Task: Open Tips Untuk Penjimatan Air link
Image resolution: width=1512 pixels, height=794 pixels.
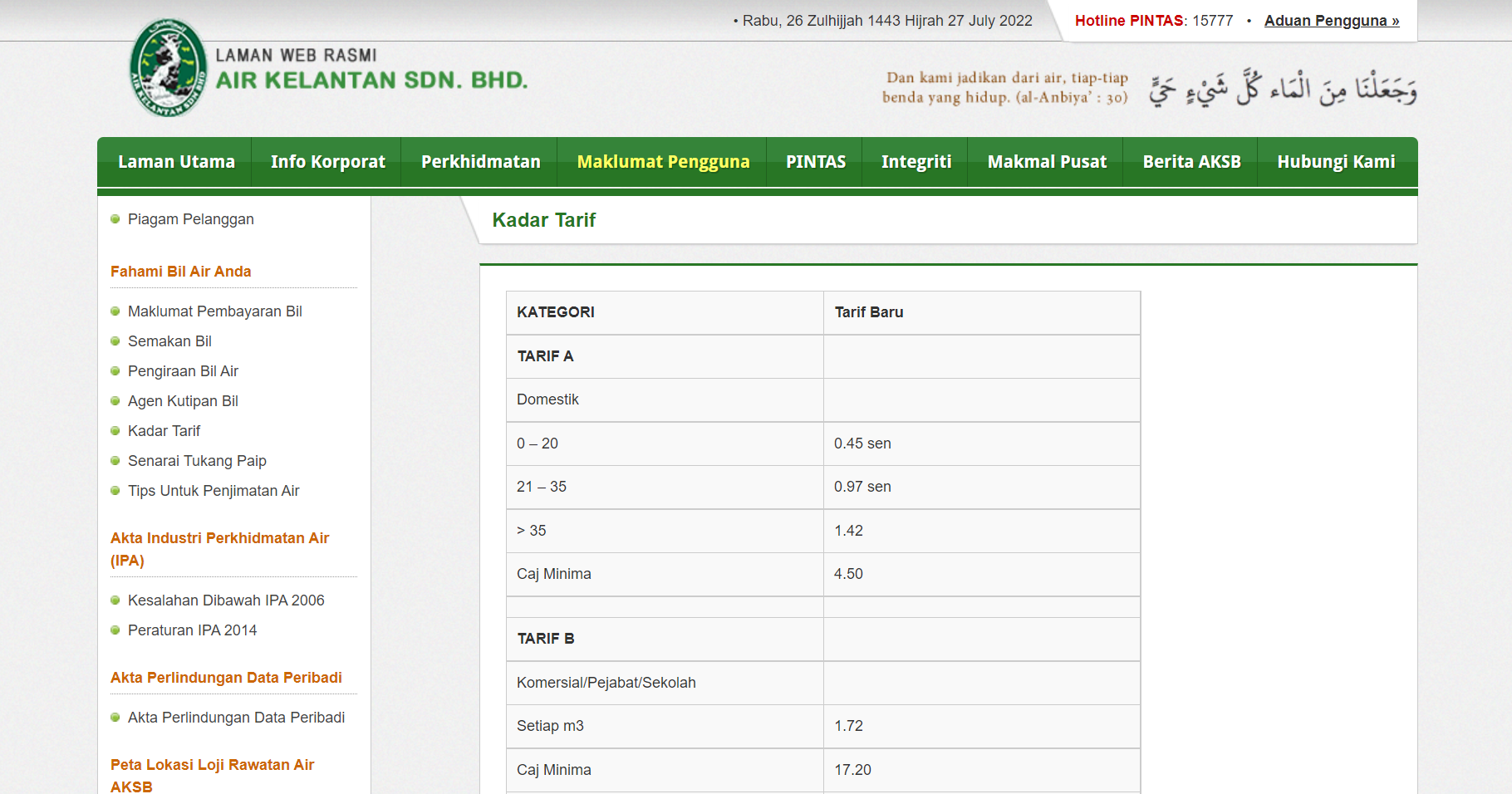Action: (x=214, y=491)
